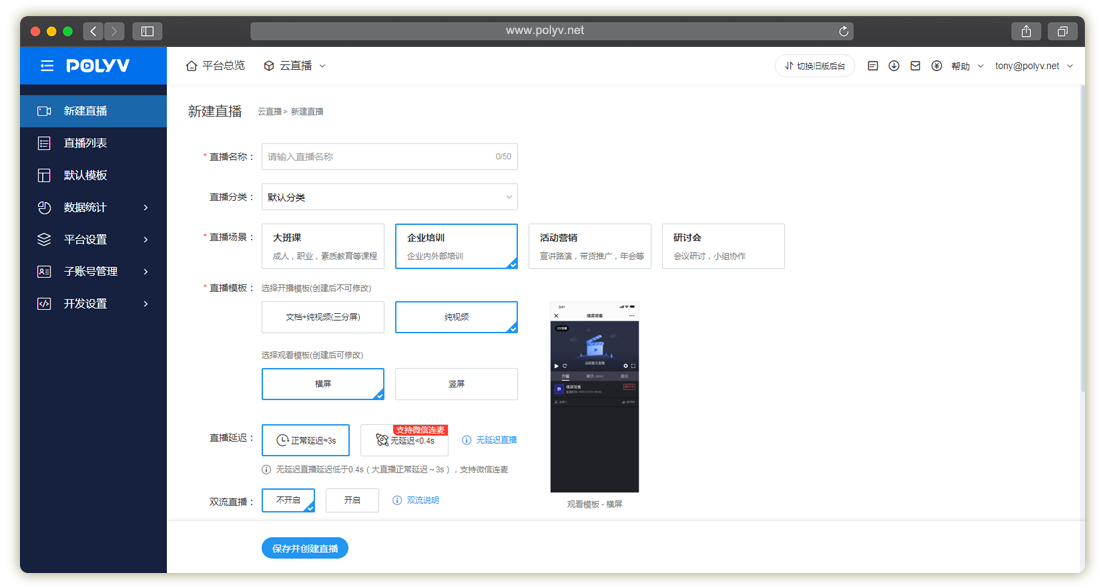The height and width of the screenshot is (588, 1100).
Task: Select the 大班课 live scene option
Action: pyautogui.click(x=322, y=246)
